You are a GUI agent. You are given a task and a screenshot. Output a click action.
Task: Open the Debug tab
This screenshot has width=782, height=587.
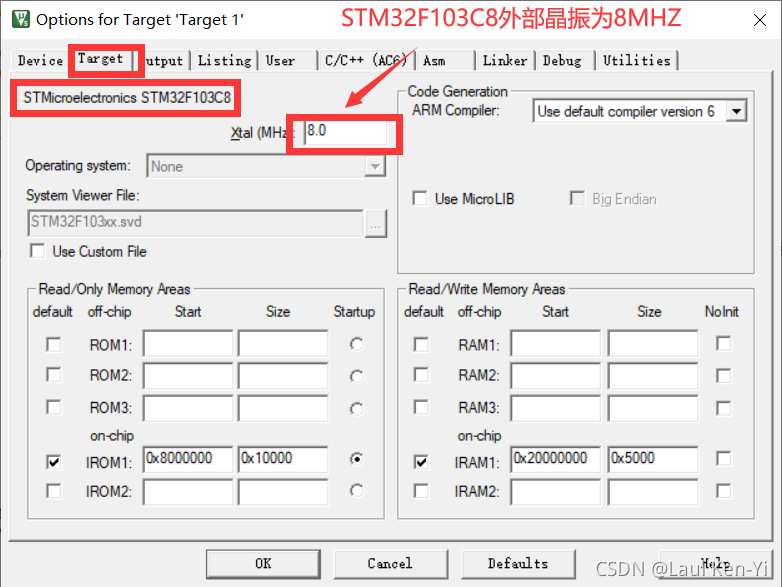(562, 60)
